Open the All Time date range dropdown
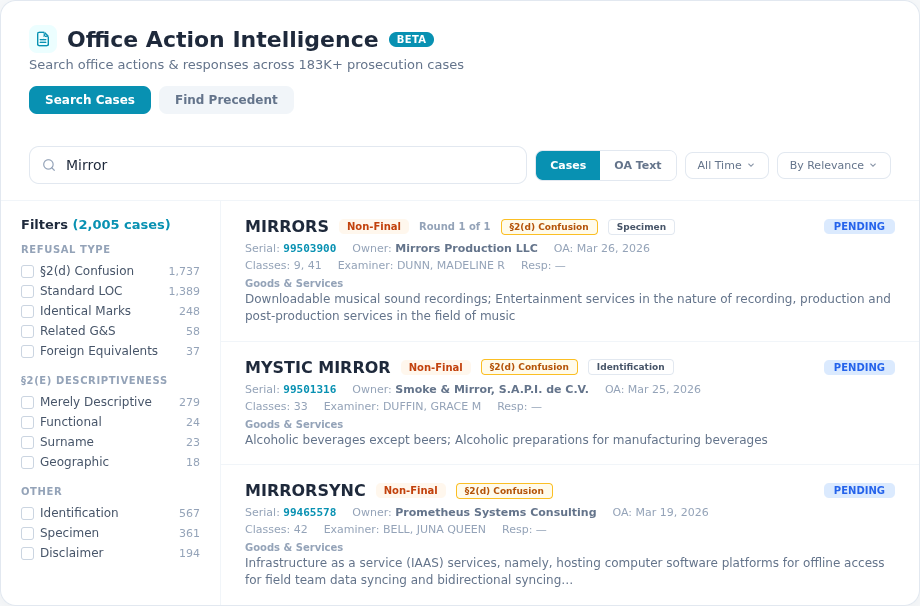 pyautogui.click(x=726, y=165)
